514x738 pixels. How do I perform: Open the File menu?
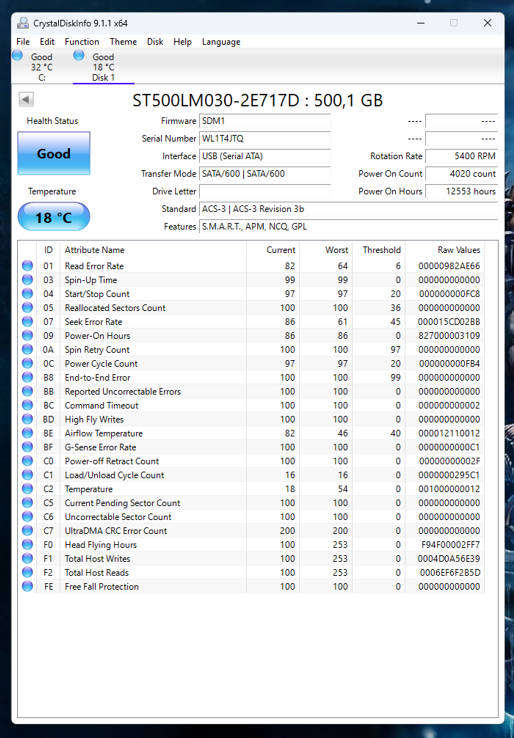click(23, 41)
